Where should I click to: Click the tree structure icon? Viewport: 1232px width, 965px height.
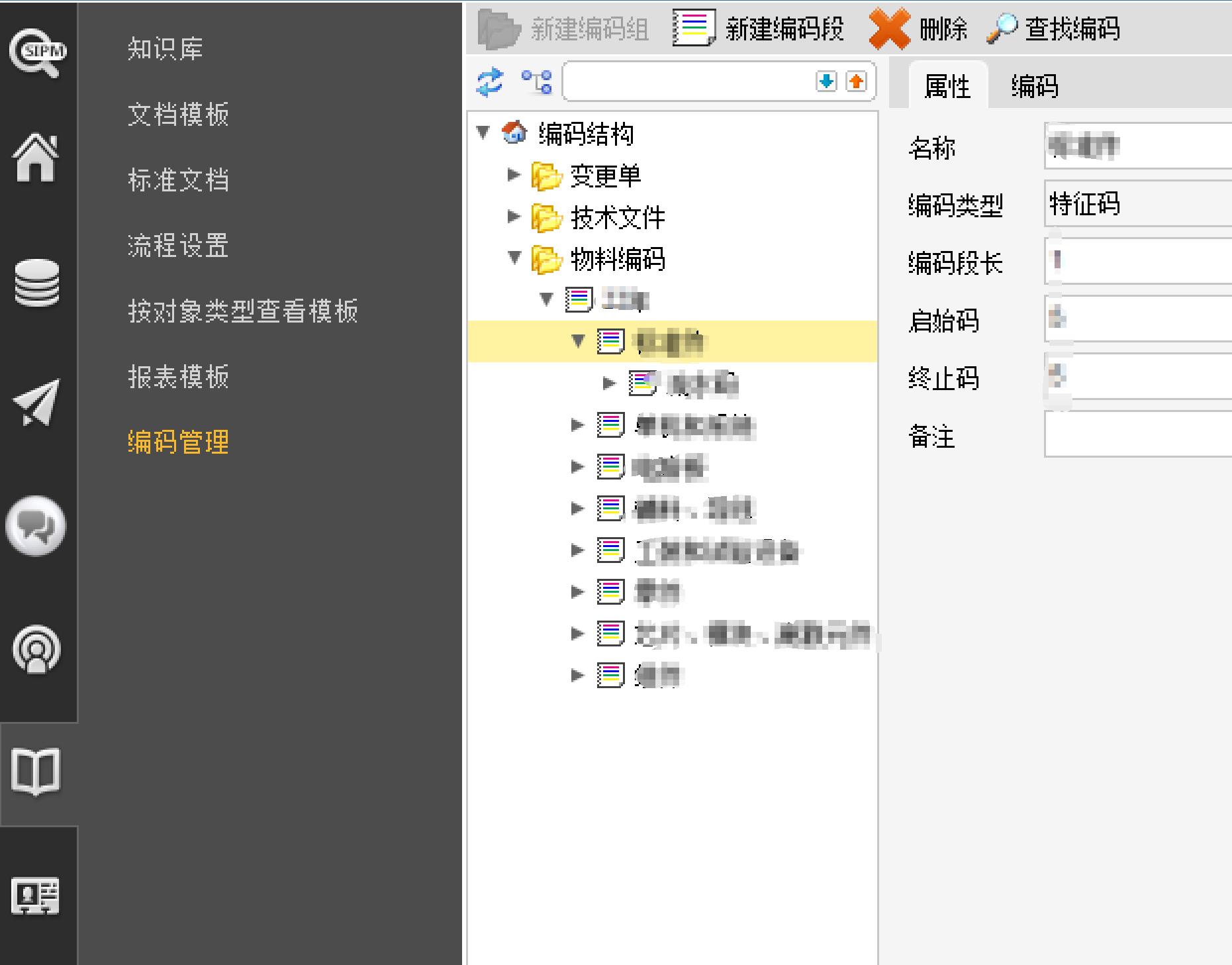pos(536,82)
